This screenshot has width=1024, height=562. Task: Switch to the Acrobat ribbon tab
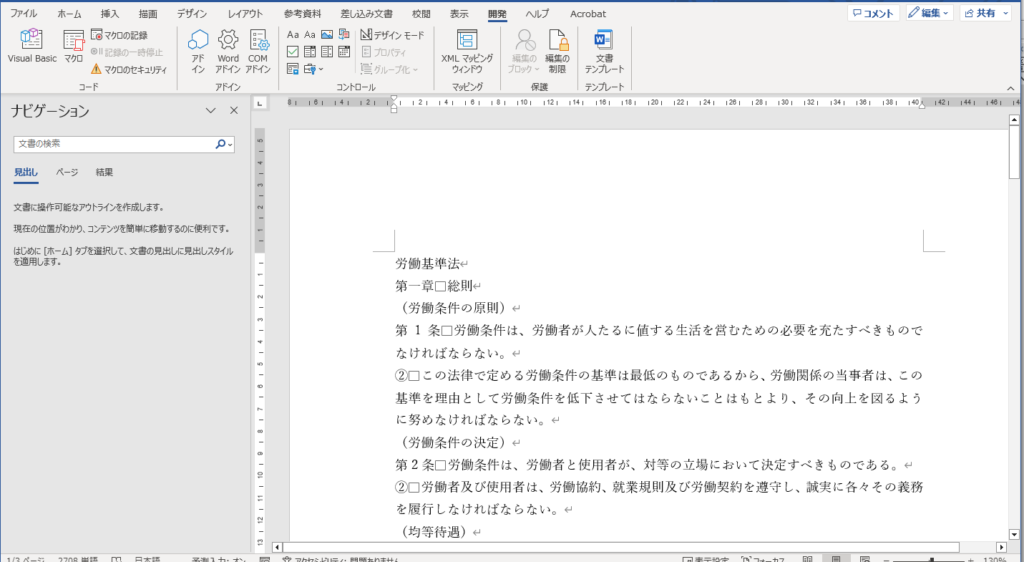(588, 14)
